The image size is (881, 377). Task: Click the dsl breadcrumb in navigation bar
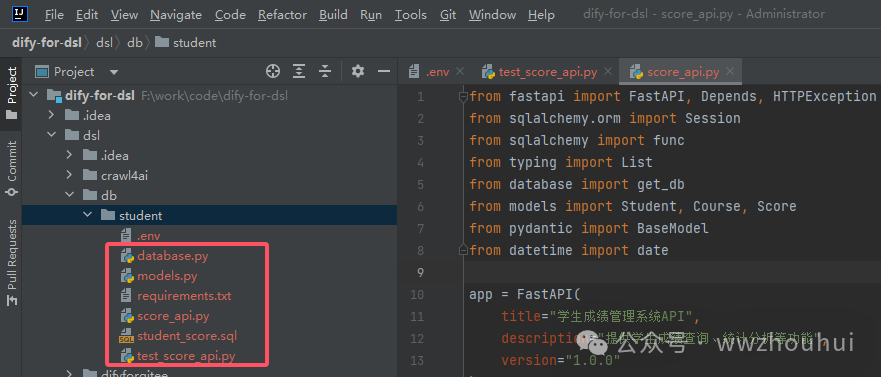[105, 43]
